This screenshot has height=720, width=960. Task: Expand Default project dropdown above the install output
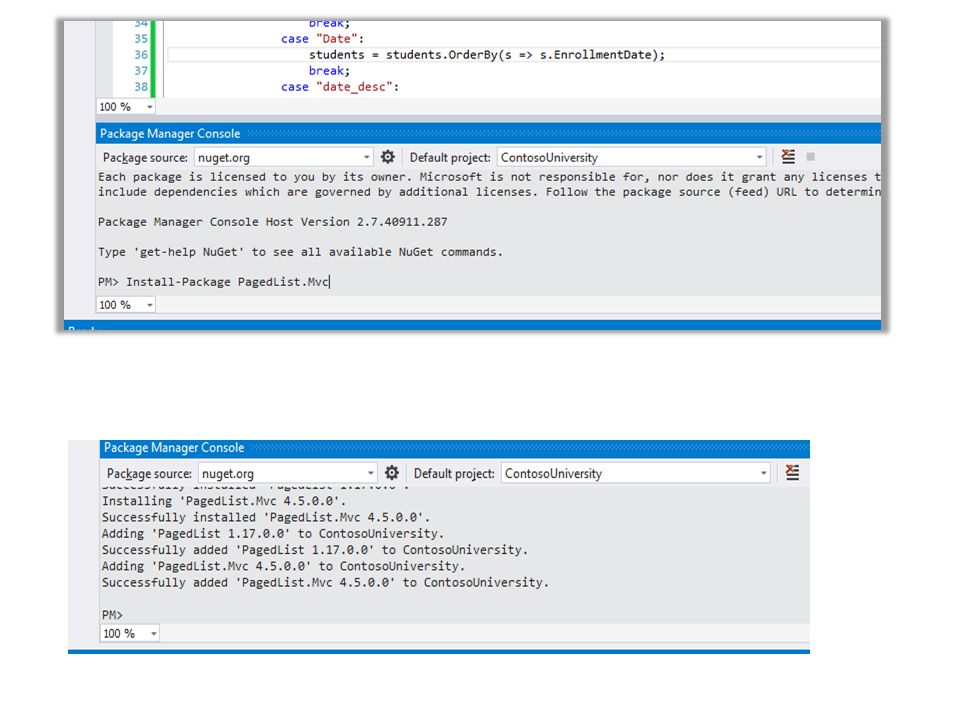click(636, 473)
